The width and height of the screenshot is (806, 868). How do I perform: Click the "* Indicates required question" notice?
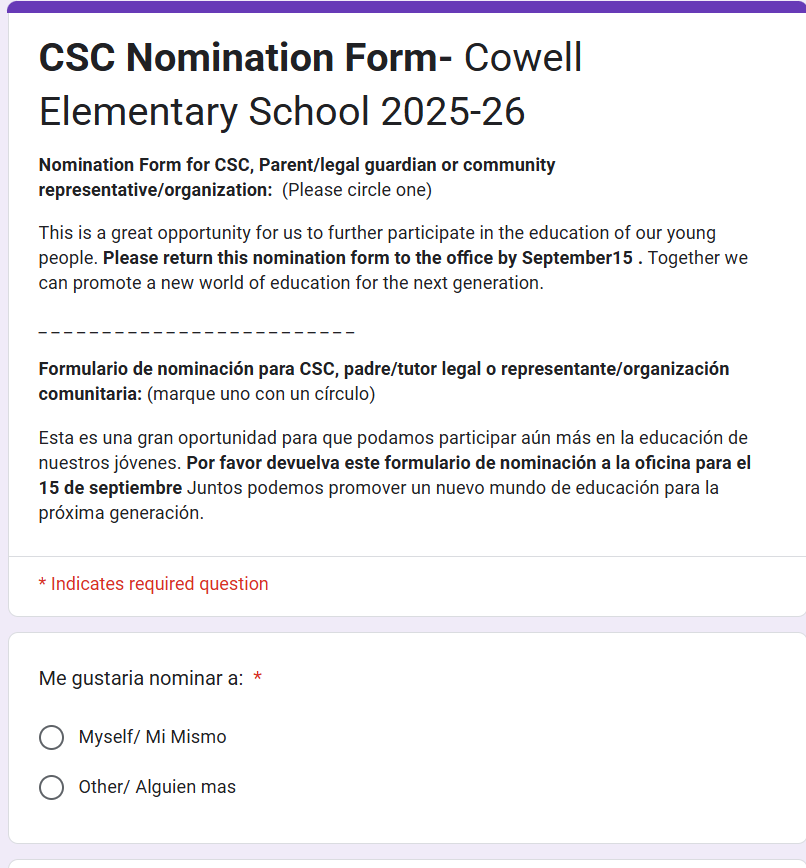tap(153, 584)
